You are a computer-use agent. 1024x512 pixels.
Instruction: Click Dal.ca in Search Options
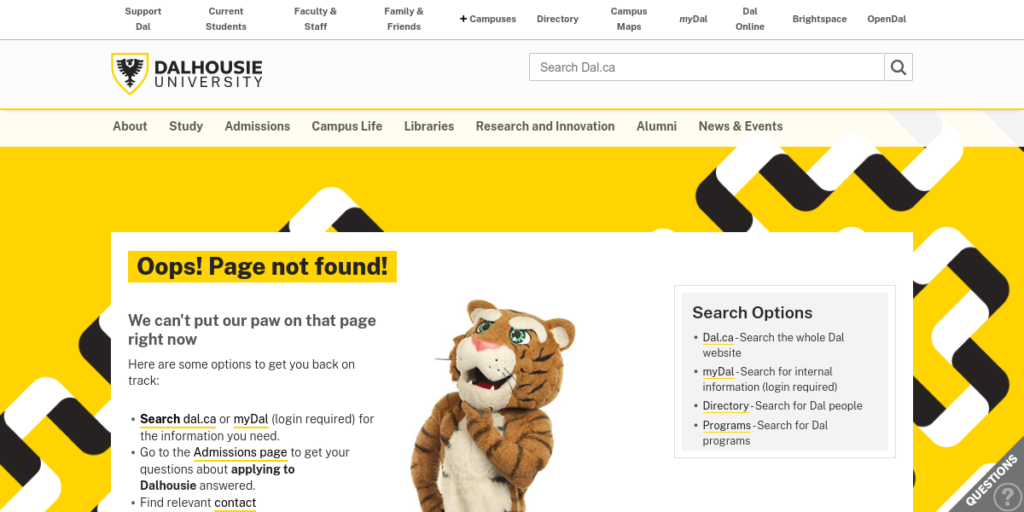click(718, 338)
